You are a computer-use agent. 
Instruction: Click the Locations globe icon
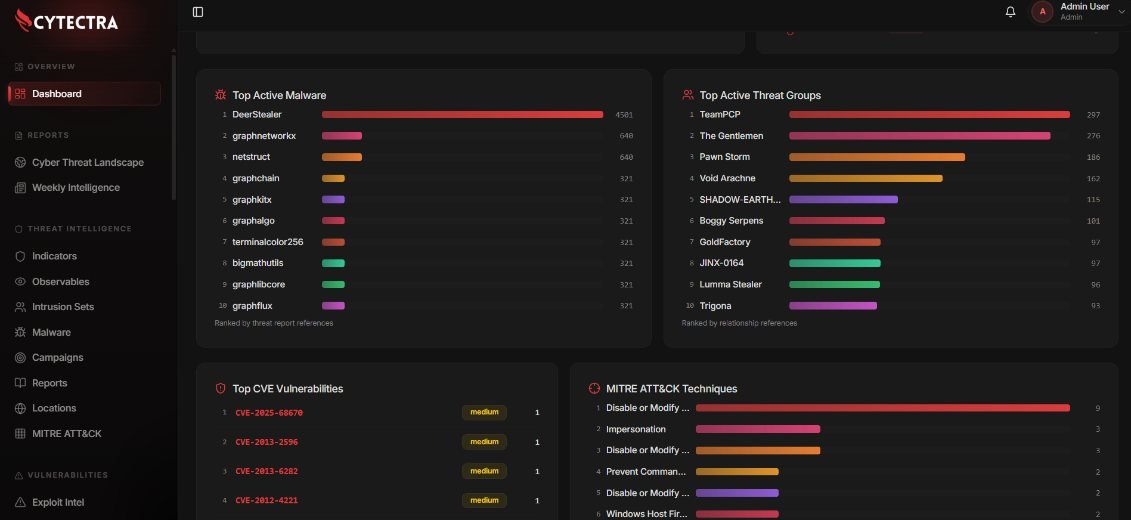click(20, 408)
